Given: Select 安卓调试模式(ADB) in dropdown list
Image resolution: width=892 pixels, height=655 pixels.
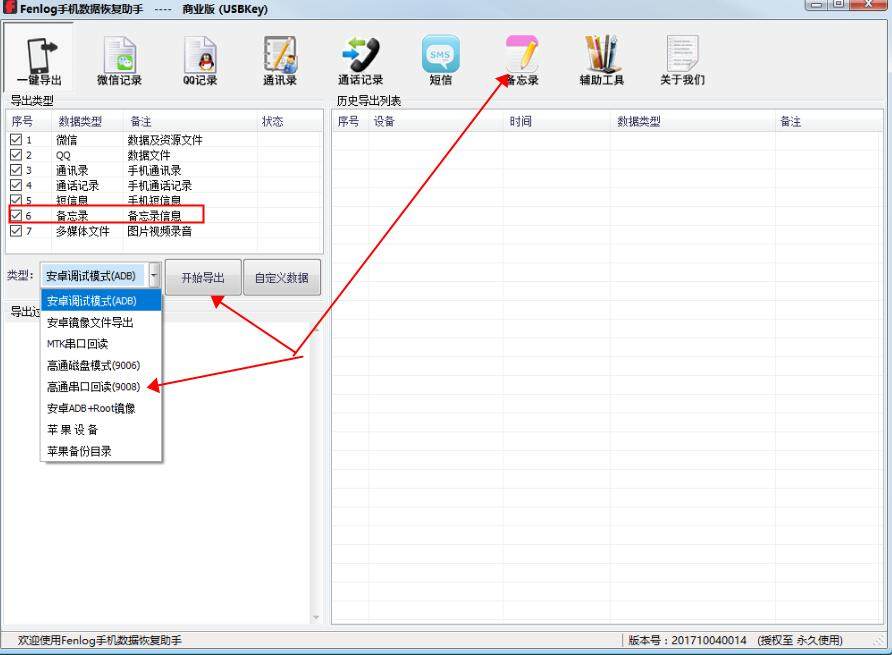Looking at the screenshot, I should click(101, 300).
